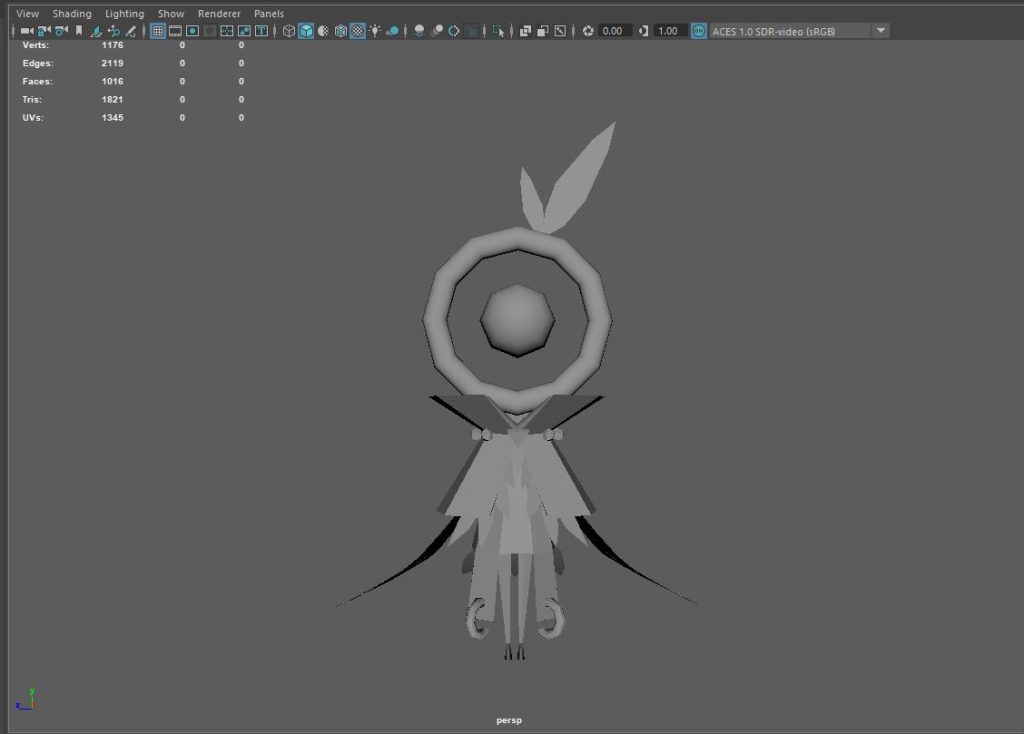The height and width of the screenshot is (734, 1024).
Task: Open the Grease Pencil tool
Action: [131, 31]
